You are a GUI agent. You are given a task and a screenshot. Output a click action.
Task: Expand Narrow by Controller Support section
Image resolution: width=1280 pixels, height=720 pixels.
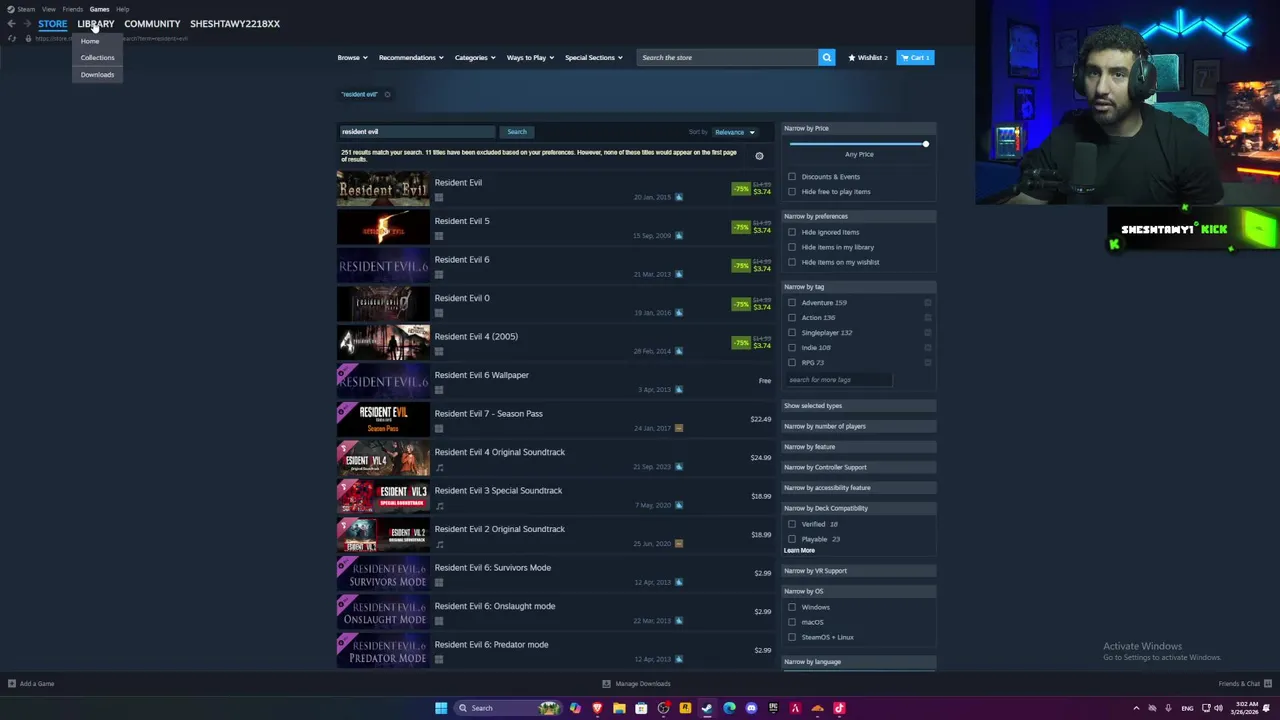[859, 467]
